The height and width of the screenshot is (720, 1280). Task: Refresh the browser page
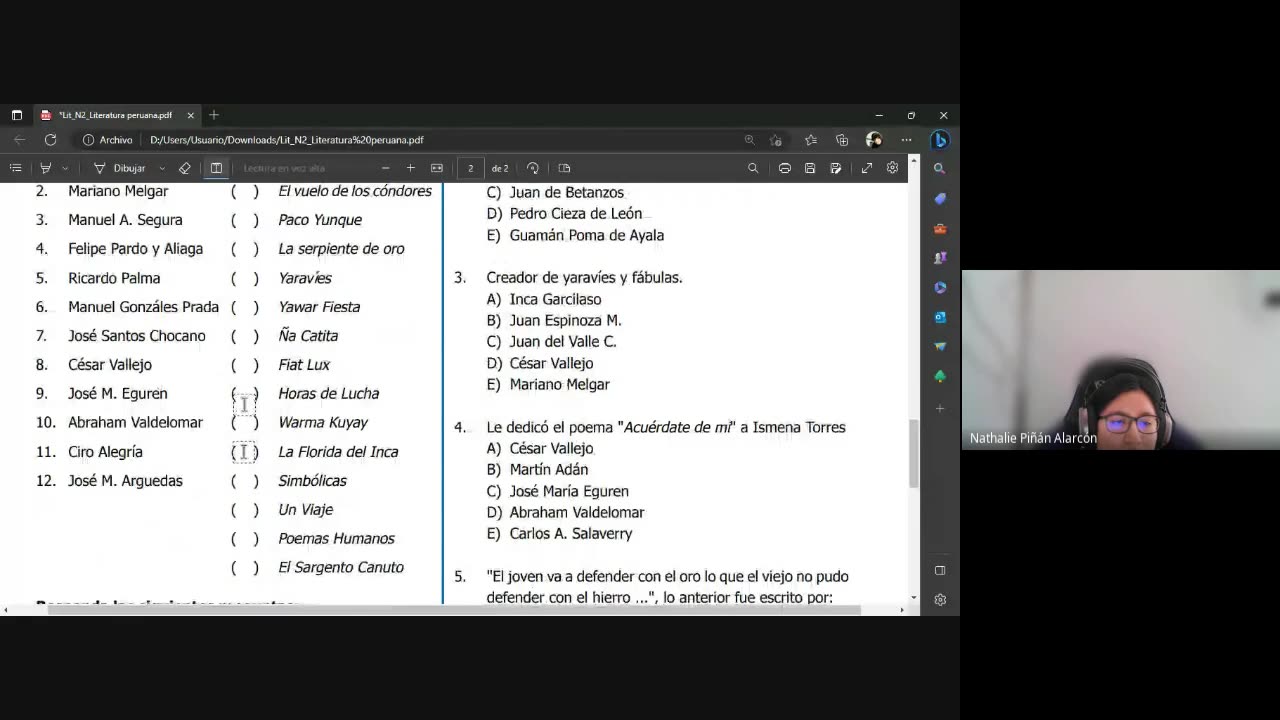click(x=50, y=140)
